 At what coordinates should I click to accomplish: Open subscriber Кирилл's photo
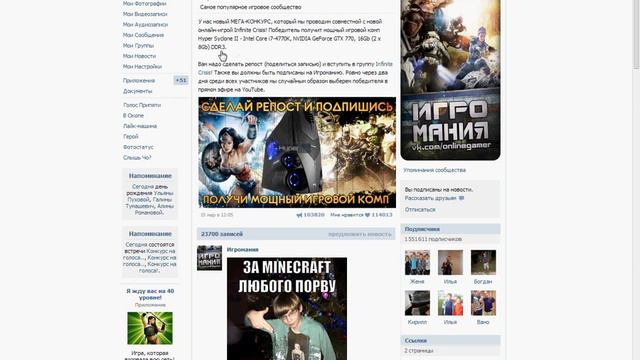point(417,303)
